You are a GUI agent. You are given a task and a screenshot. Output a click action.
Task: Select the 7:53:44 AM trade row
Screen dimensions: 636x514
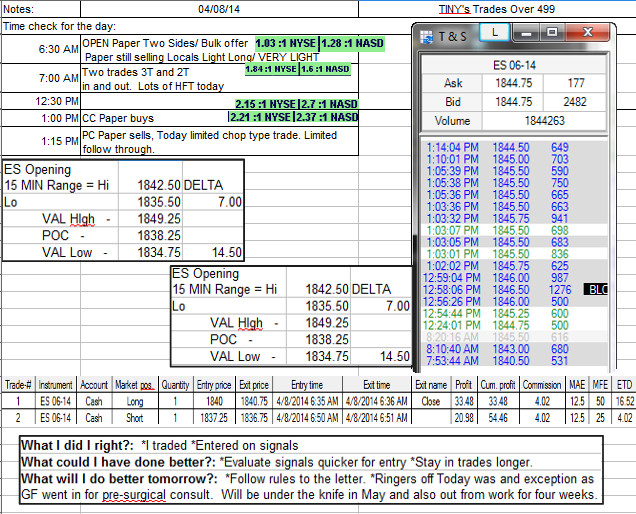(514, 361)
